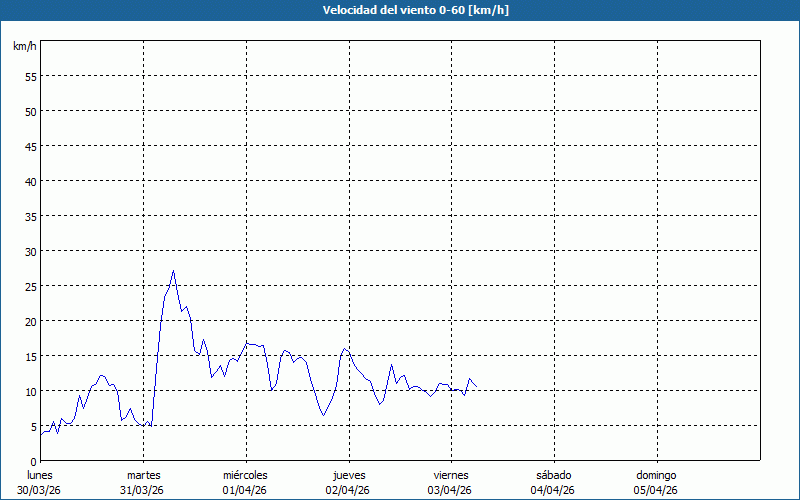Click the "15" tick label on the y-axis
The image size is (800, 500).
(x=30, y=356)
